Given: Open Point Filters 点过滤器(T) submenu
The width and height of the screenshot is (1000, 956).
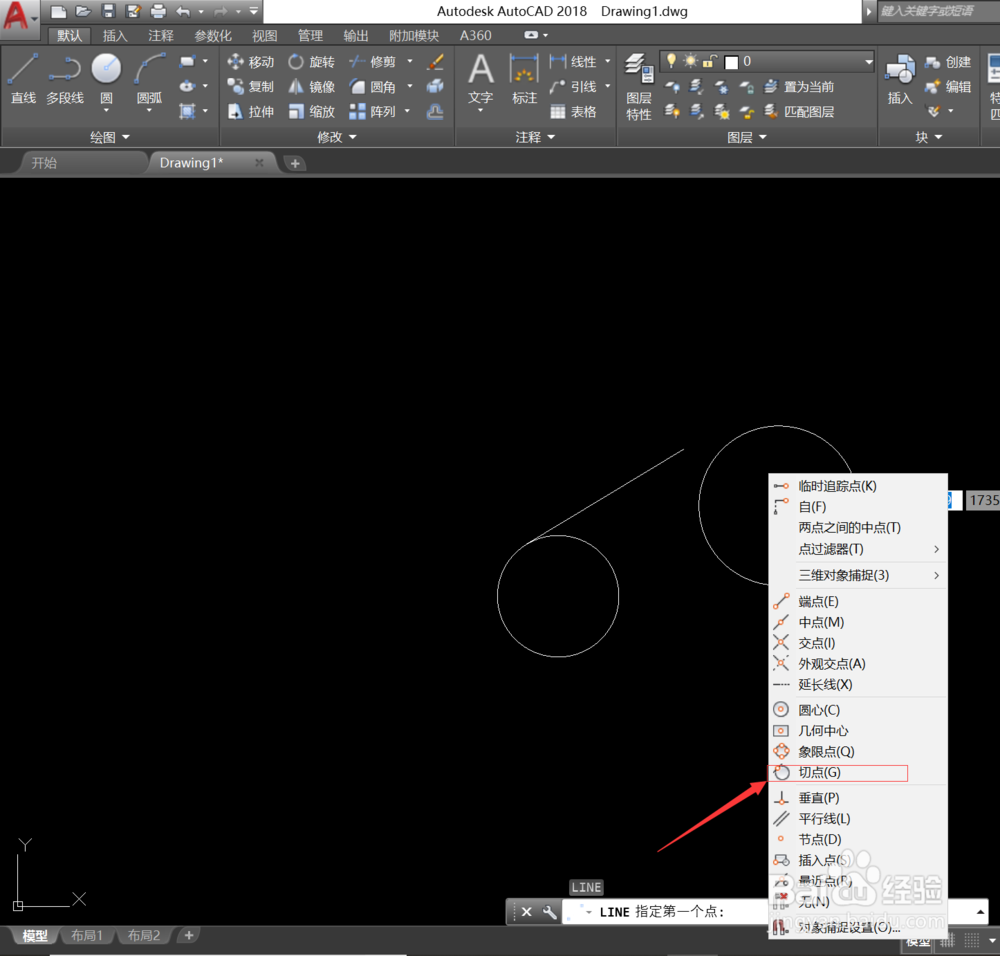Looking at the screenshot, I should [x=858, y=549].
